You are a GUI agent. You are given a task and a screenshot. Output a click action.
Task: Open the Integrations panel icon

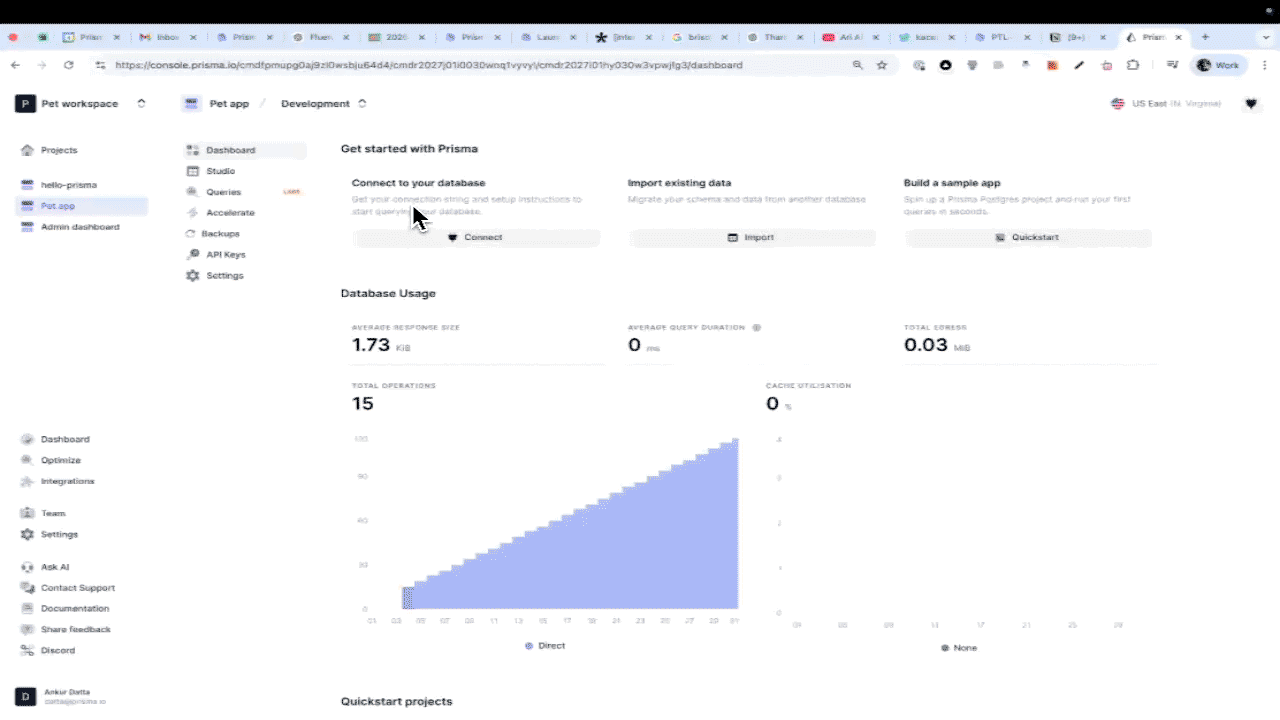tap(27, 481)
